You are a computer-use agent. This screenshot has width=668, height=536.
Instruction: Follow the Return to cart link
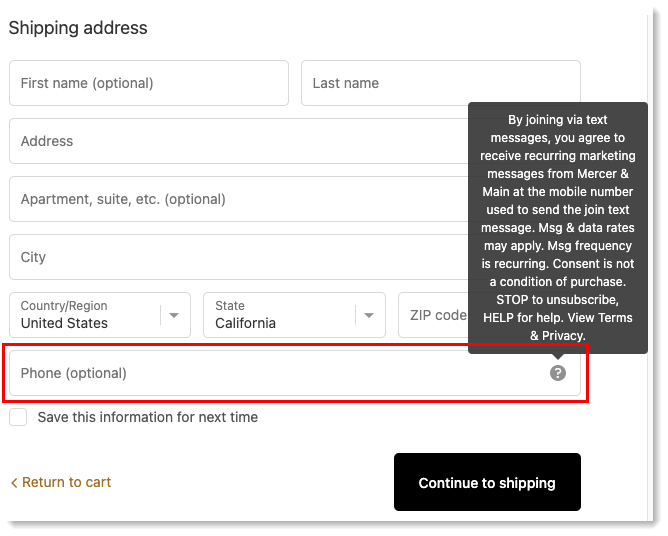pyautogui.click(x=60, y=482)
